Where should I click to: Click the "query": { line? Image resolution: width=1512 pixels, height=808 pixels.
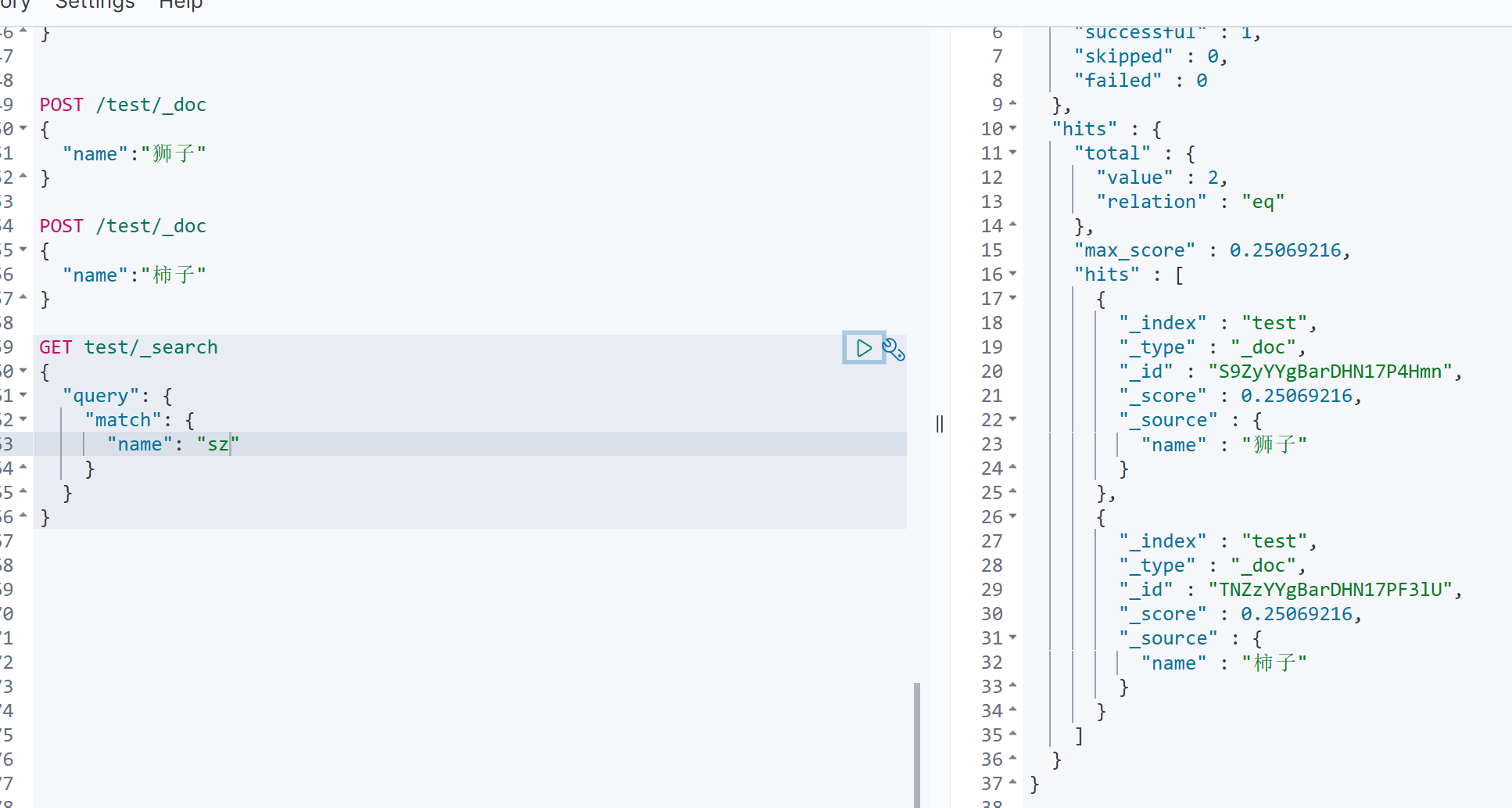click(117, 396)
